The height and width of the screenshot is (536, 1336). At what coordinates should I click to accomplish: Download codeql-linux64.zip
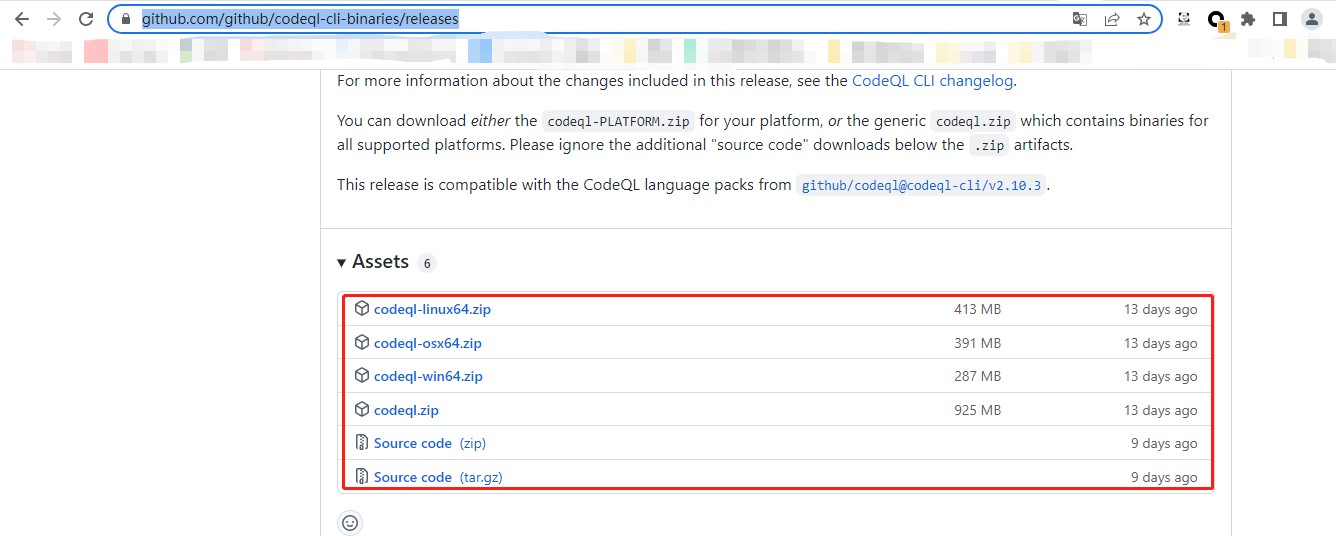432,309
